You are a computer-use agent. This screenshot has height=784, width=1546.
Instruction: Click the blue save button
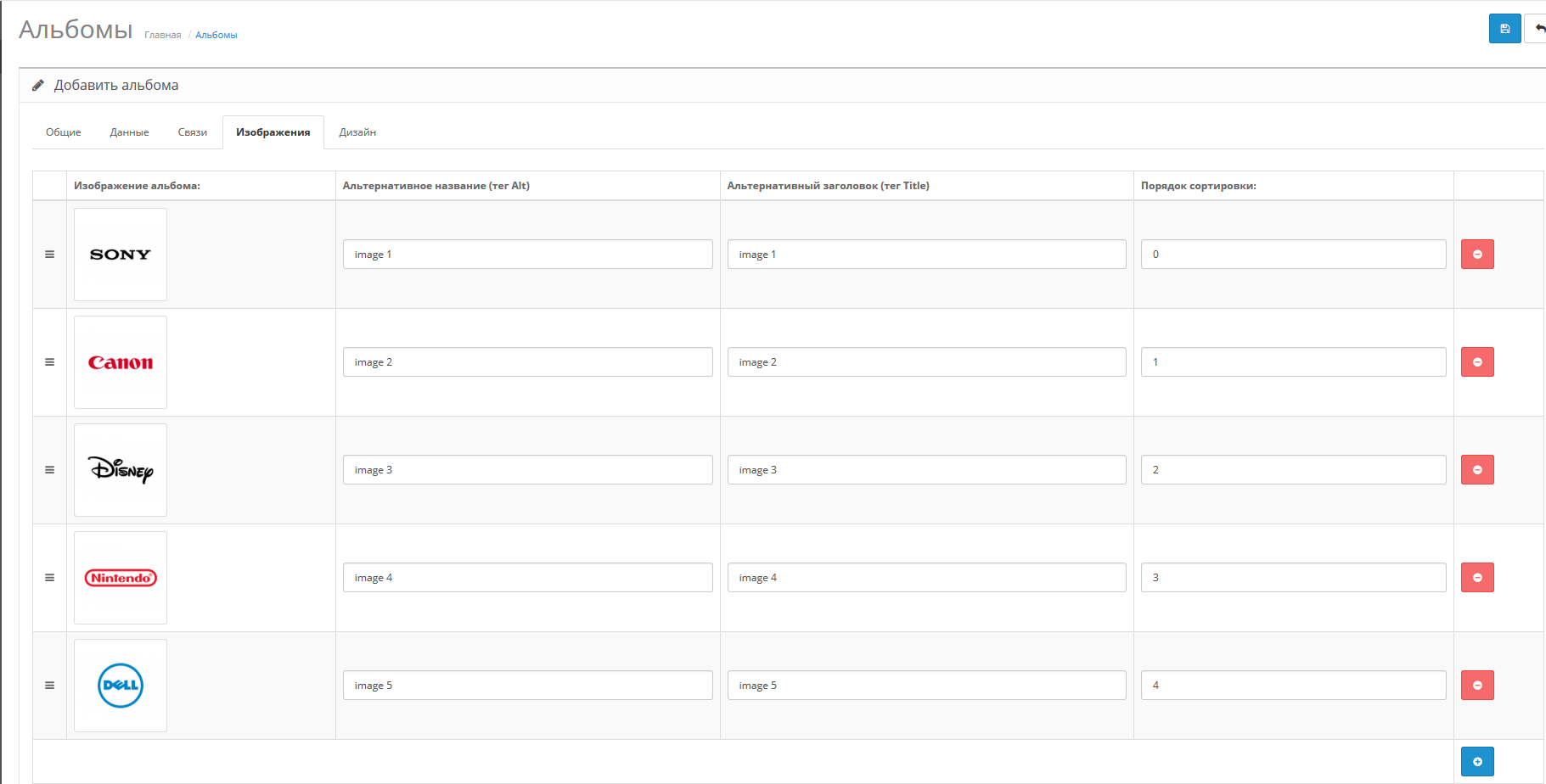click(x=1504, y=29)
